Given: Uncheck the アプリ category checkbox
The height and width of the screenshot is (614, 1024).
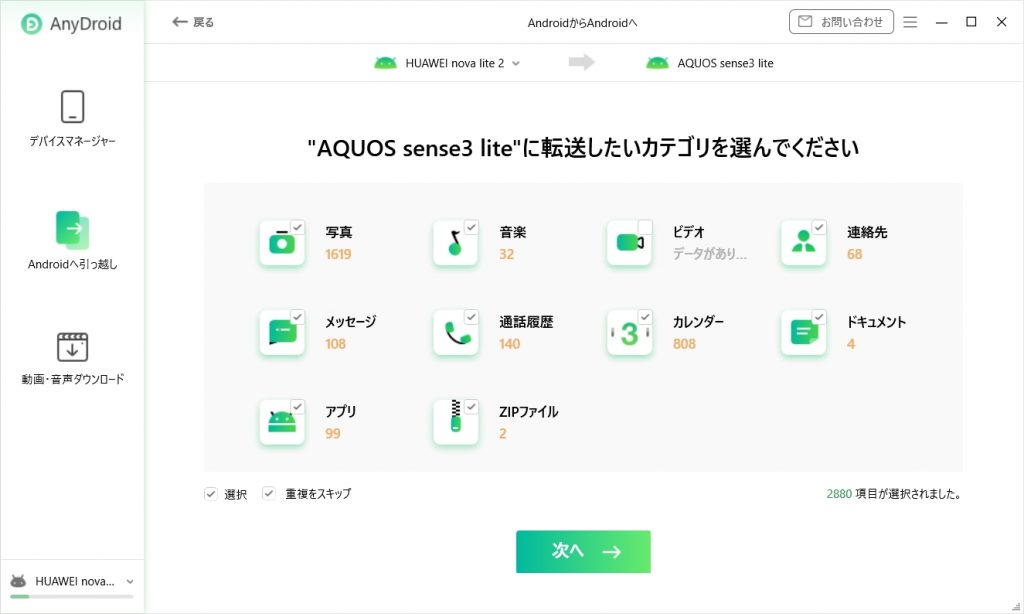Looking at the screenshot, I should click(x=297, y=407).
